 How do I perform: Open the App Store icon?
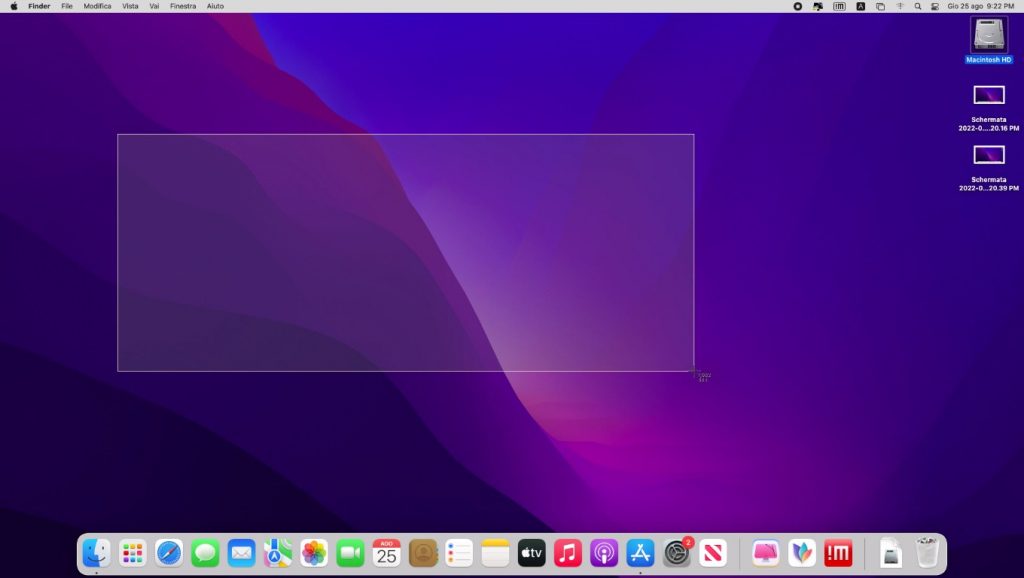click(x=640, y=552)
